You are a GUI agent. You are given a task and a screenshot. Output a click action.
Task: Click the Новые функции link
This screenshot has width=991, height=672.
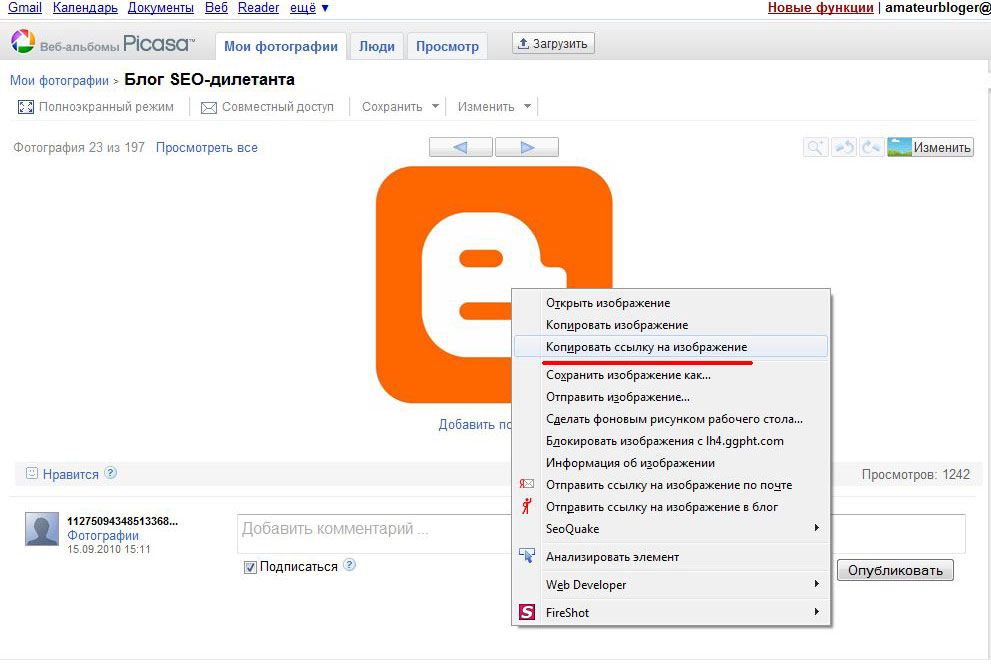(820, 8)
